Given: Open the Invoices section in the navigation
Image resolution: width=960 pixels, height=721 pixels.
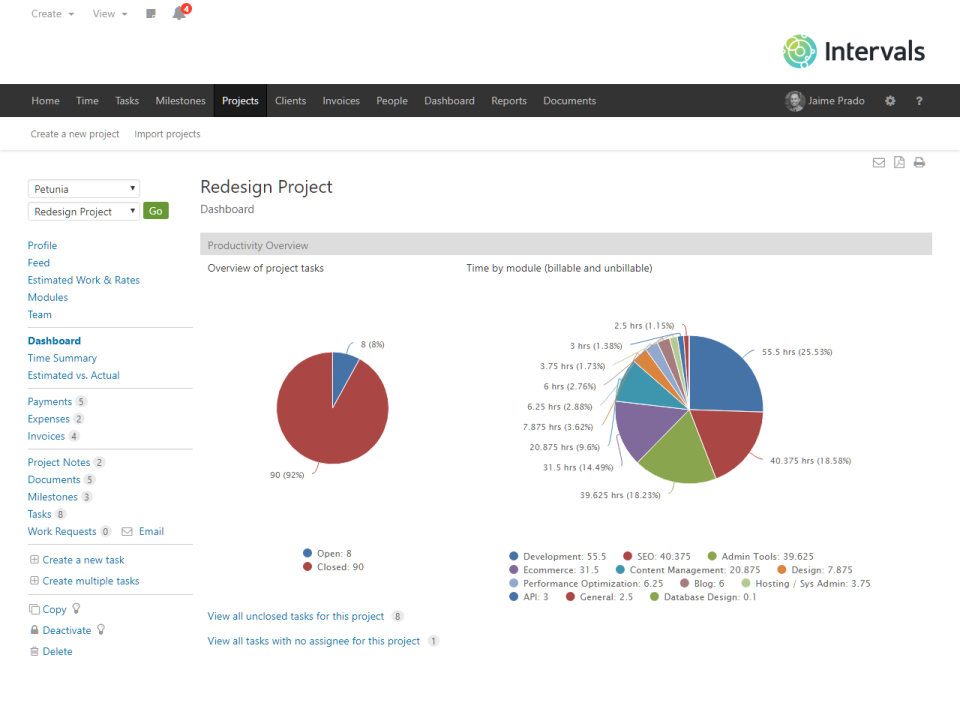Looking at the screenshot, I should click(341, 100).
